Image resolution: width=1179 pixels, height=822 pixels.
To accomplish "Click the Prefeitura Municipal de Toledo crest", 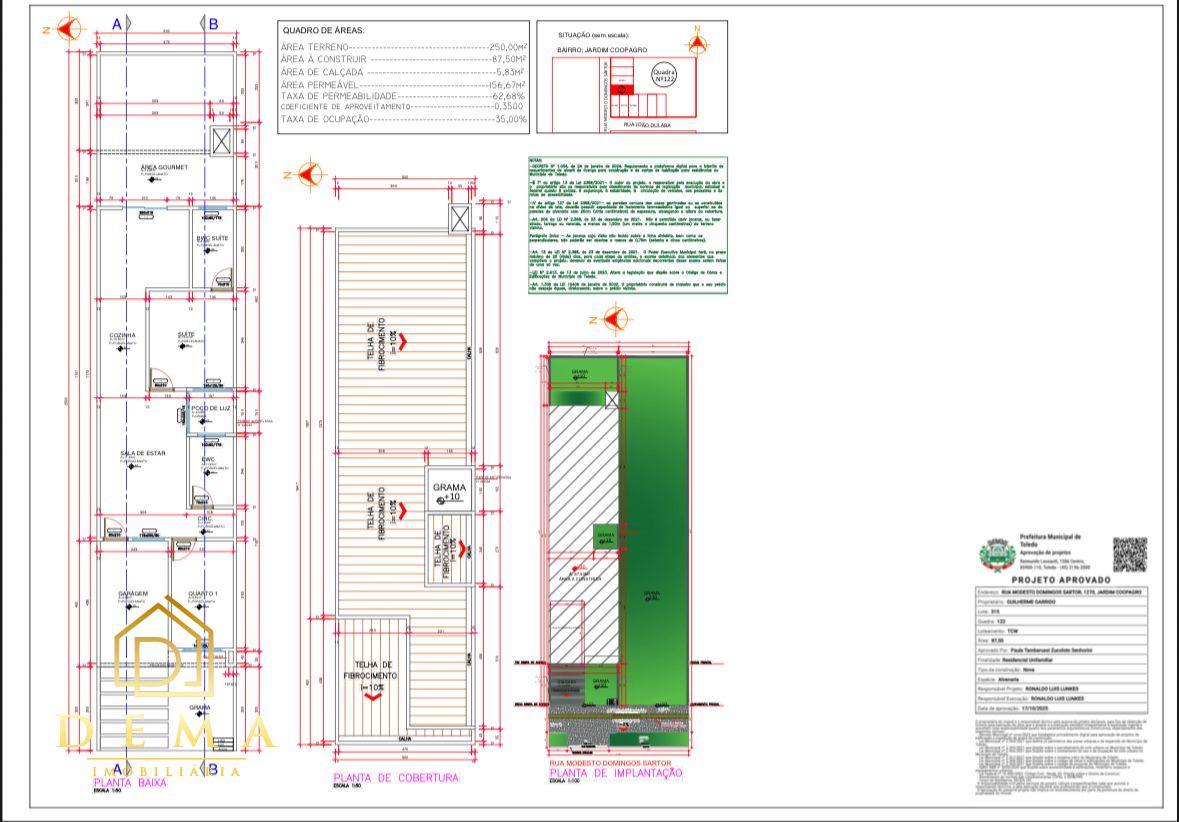I will (996, 553).
